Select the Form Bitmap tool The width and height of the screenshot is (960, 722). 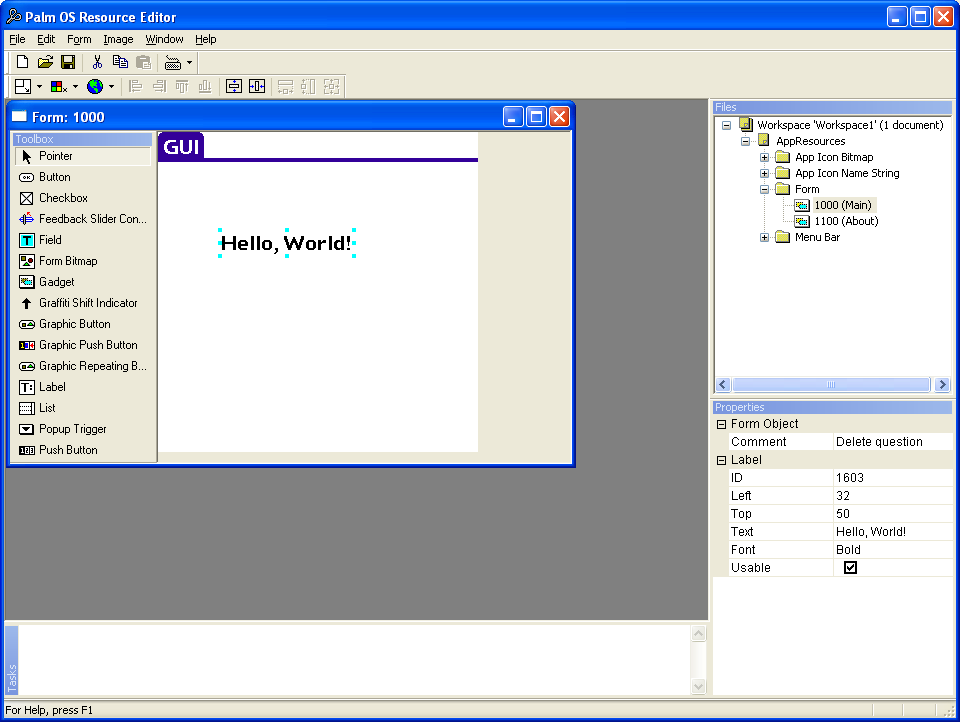[x=82, y=261]
